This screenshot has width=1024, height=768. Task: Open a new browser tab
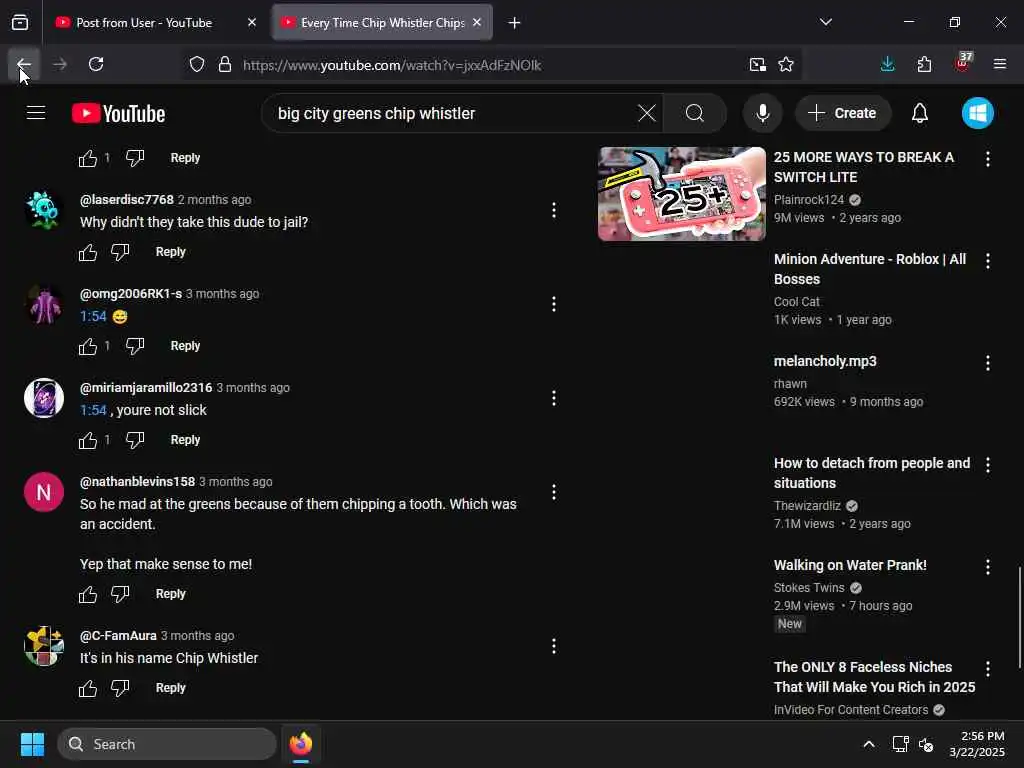[x=514, y=23]
